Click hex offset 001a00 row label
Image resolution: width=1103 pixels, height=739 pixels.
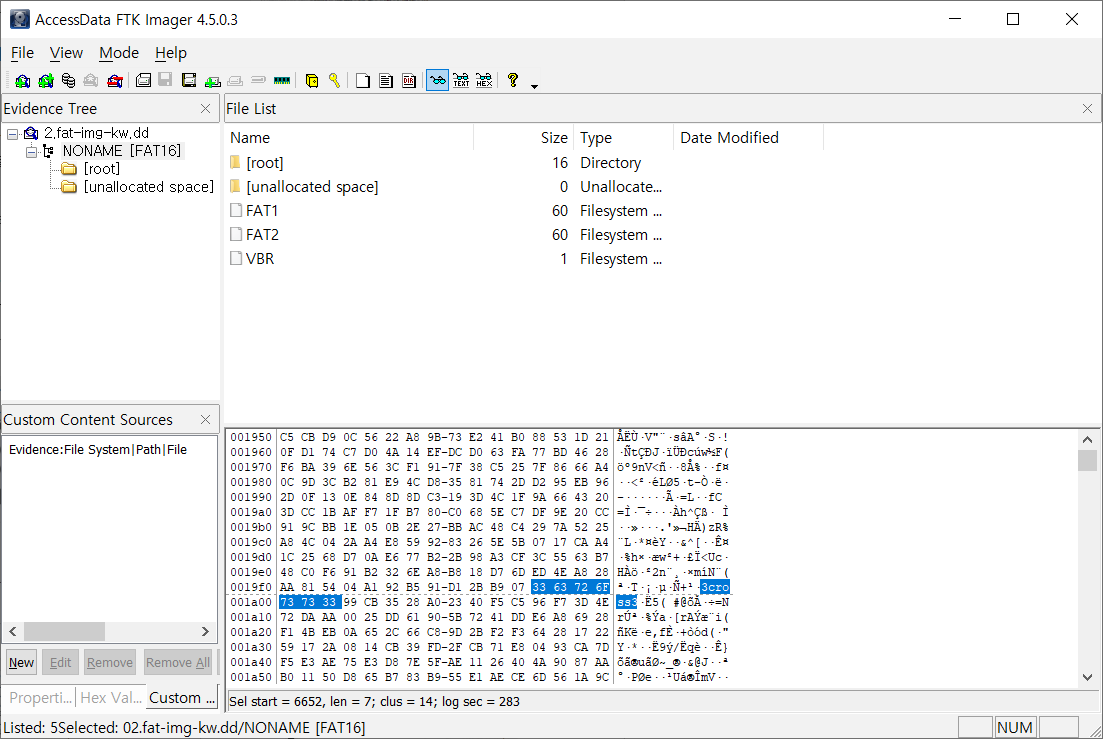(251, 602)
